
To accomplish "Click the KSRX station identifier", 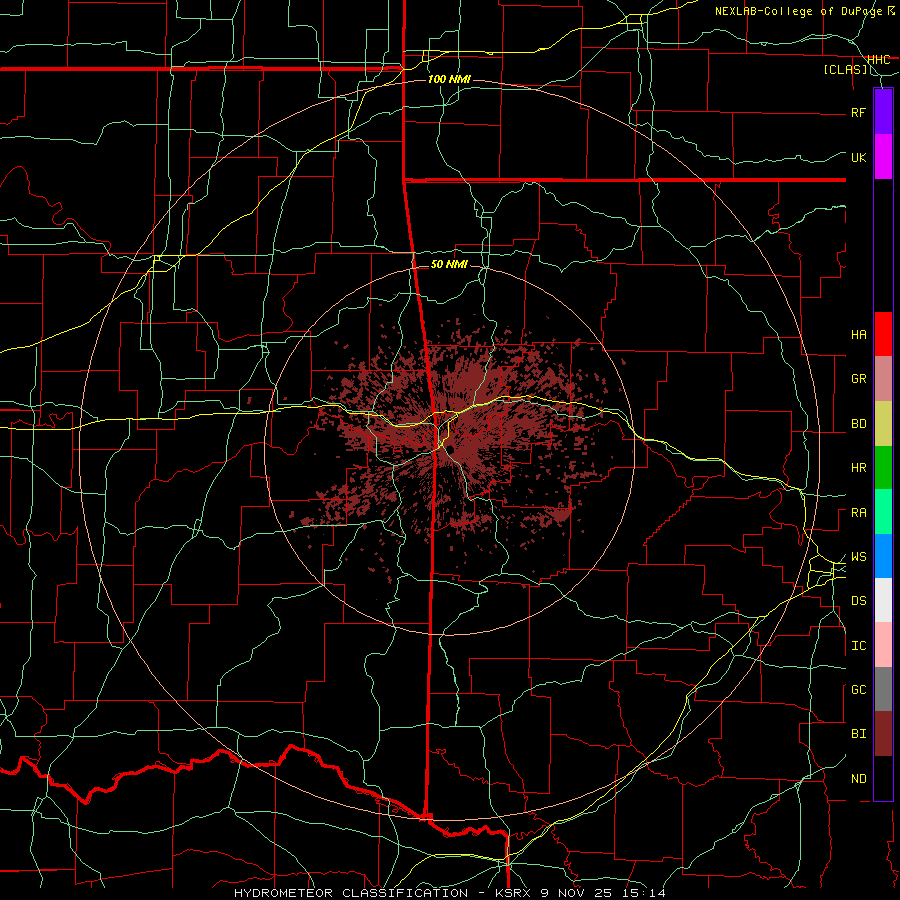I will (x=513, y=893).
